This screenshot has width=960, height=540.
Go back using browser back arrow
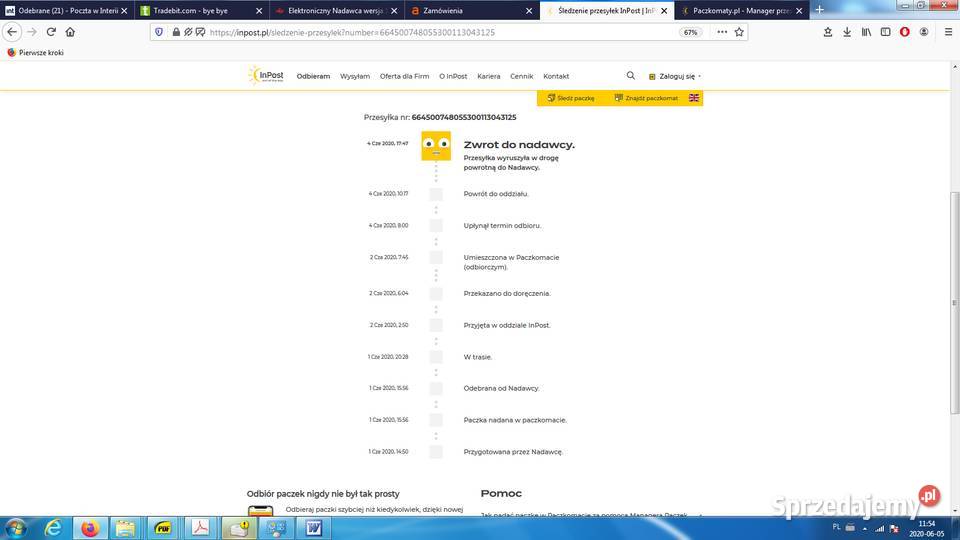point(12,32)
